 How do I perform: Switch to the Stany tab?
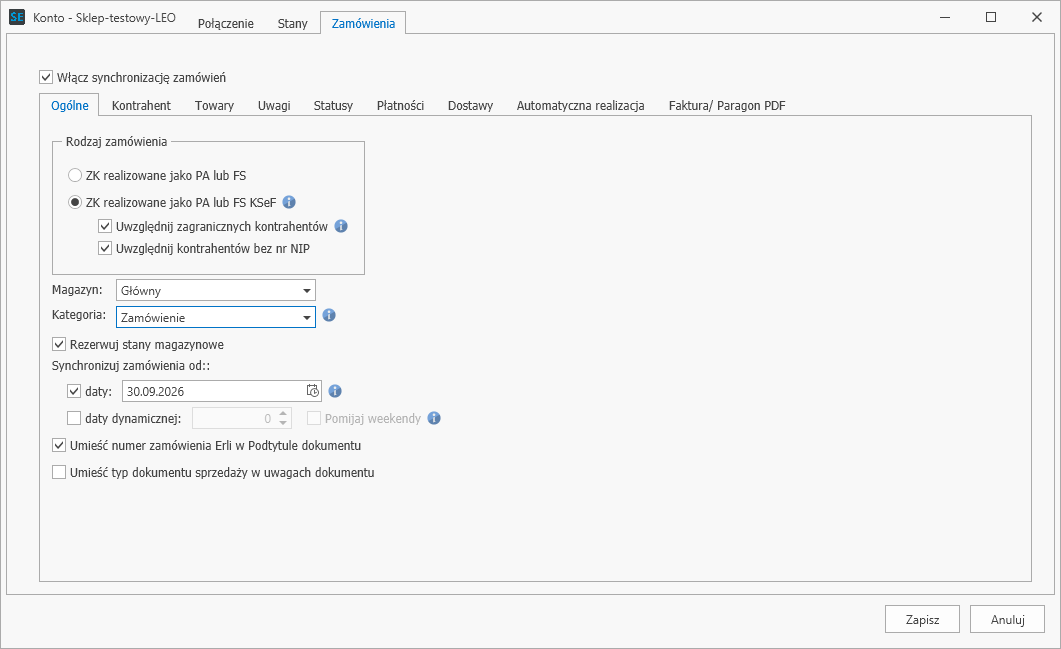coord(292,24)
